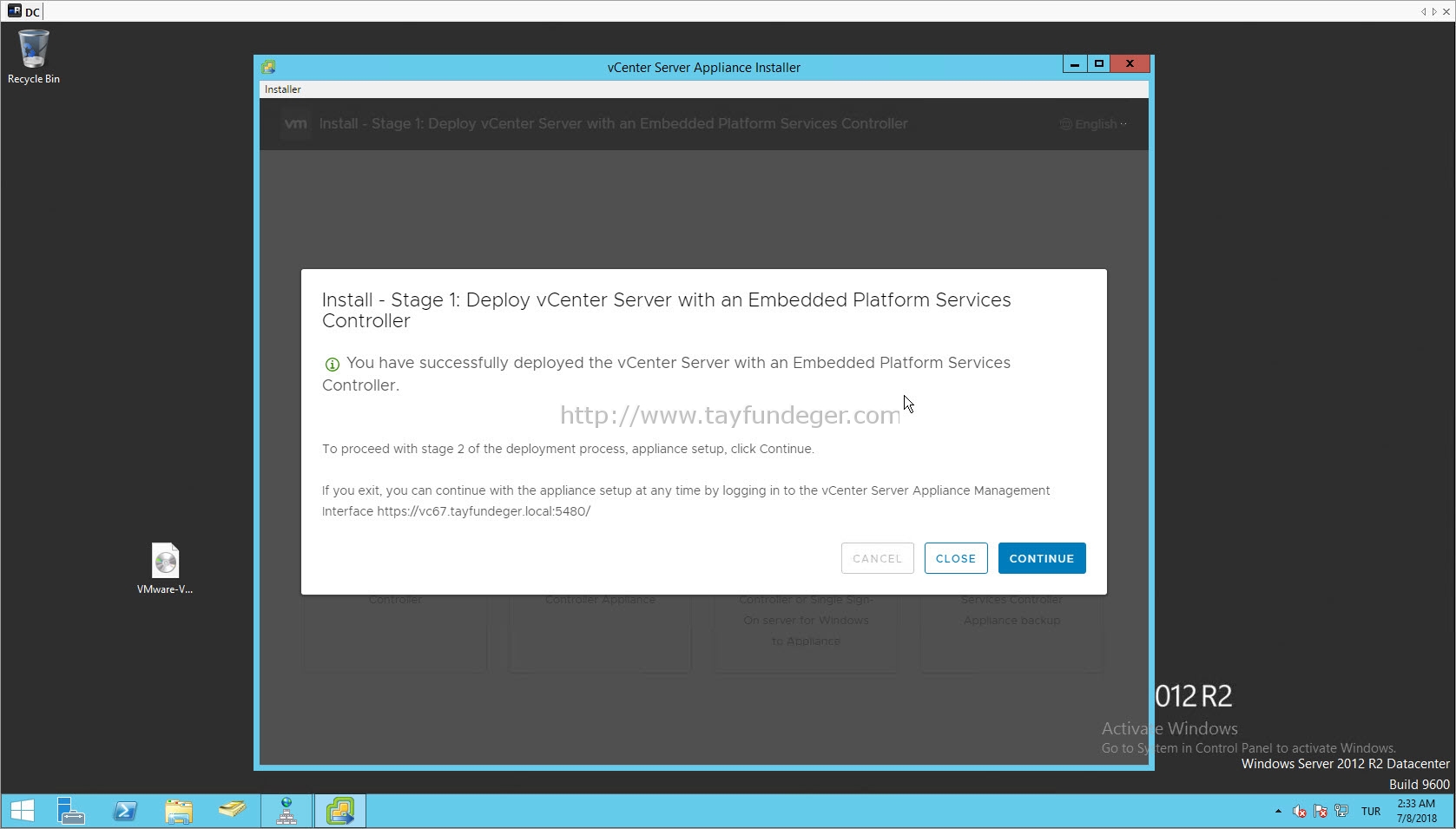The height and width of the screenshot is (829, 1456).
Task: Open the English language dropdown
Action: pos(1094,124)
